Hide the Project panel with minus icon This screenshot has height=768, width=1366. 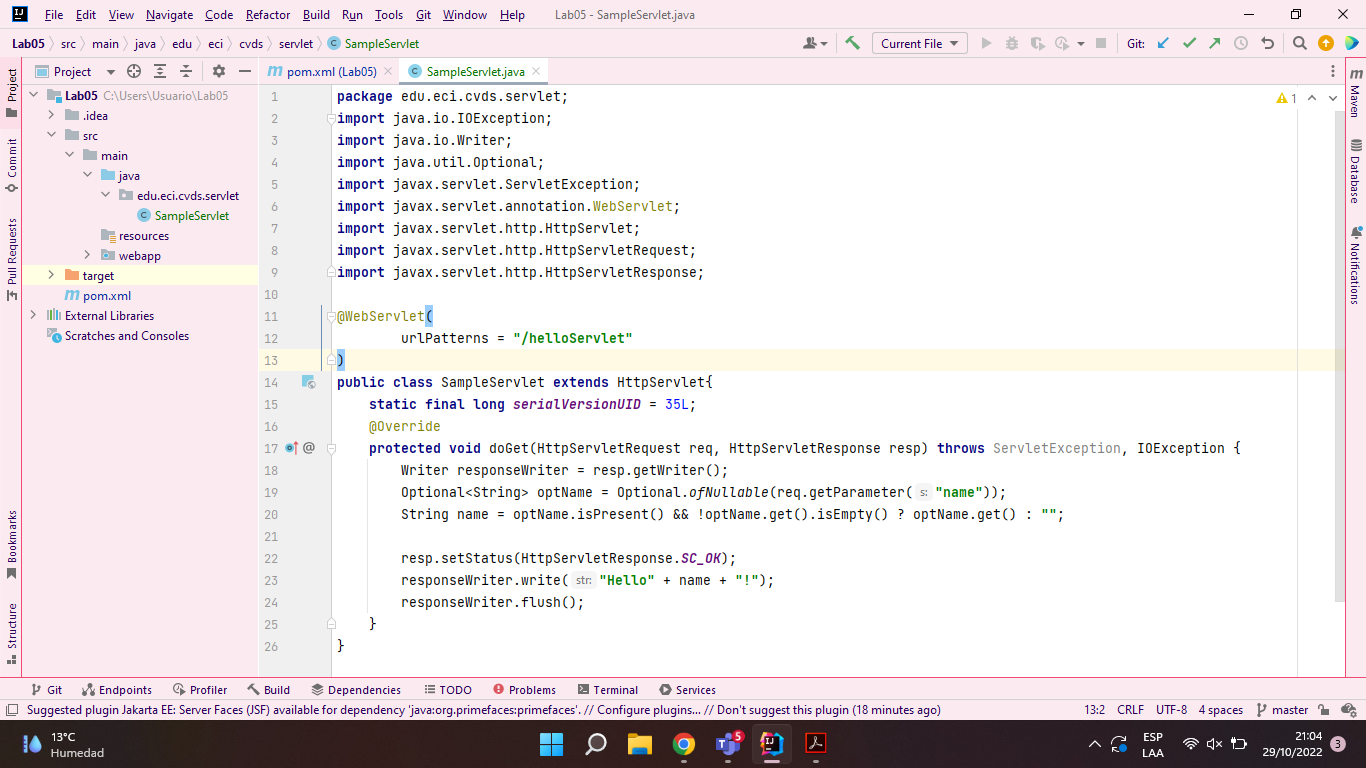245,71
